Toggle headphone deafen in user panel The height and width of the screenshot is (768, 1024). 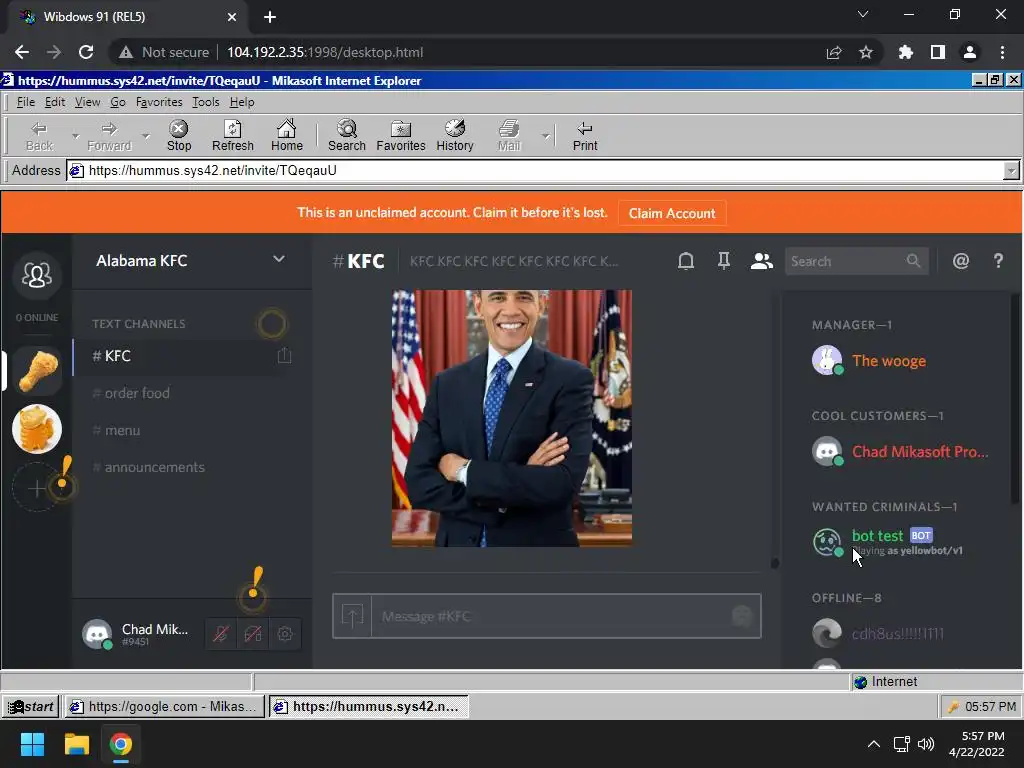[253, 633]
